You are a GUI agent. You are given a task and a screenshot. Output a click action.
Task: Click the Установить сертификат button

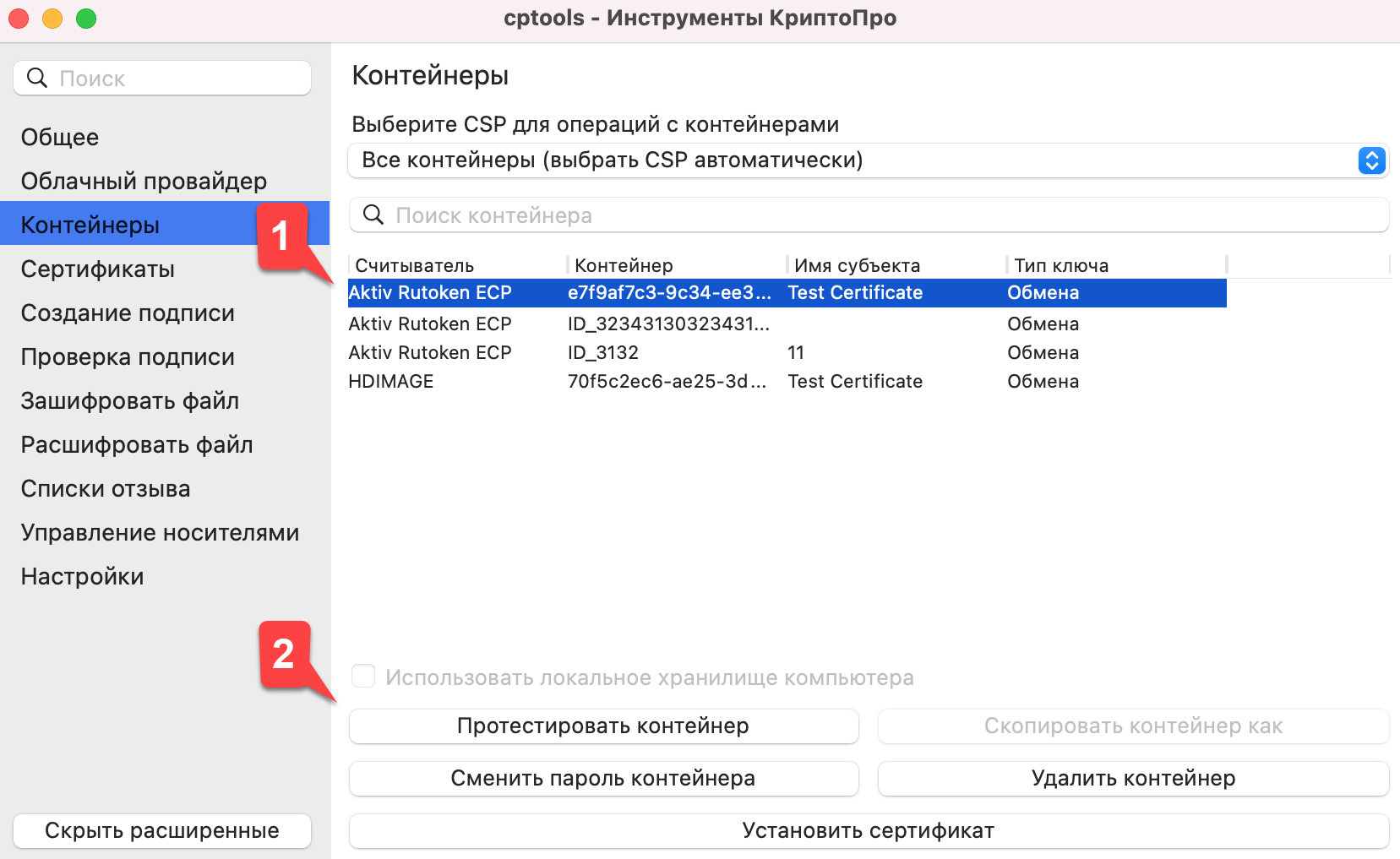(x=869, y=831)
